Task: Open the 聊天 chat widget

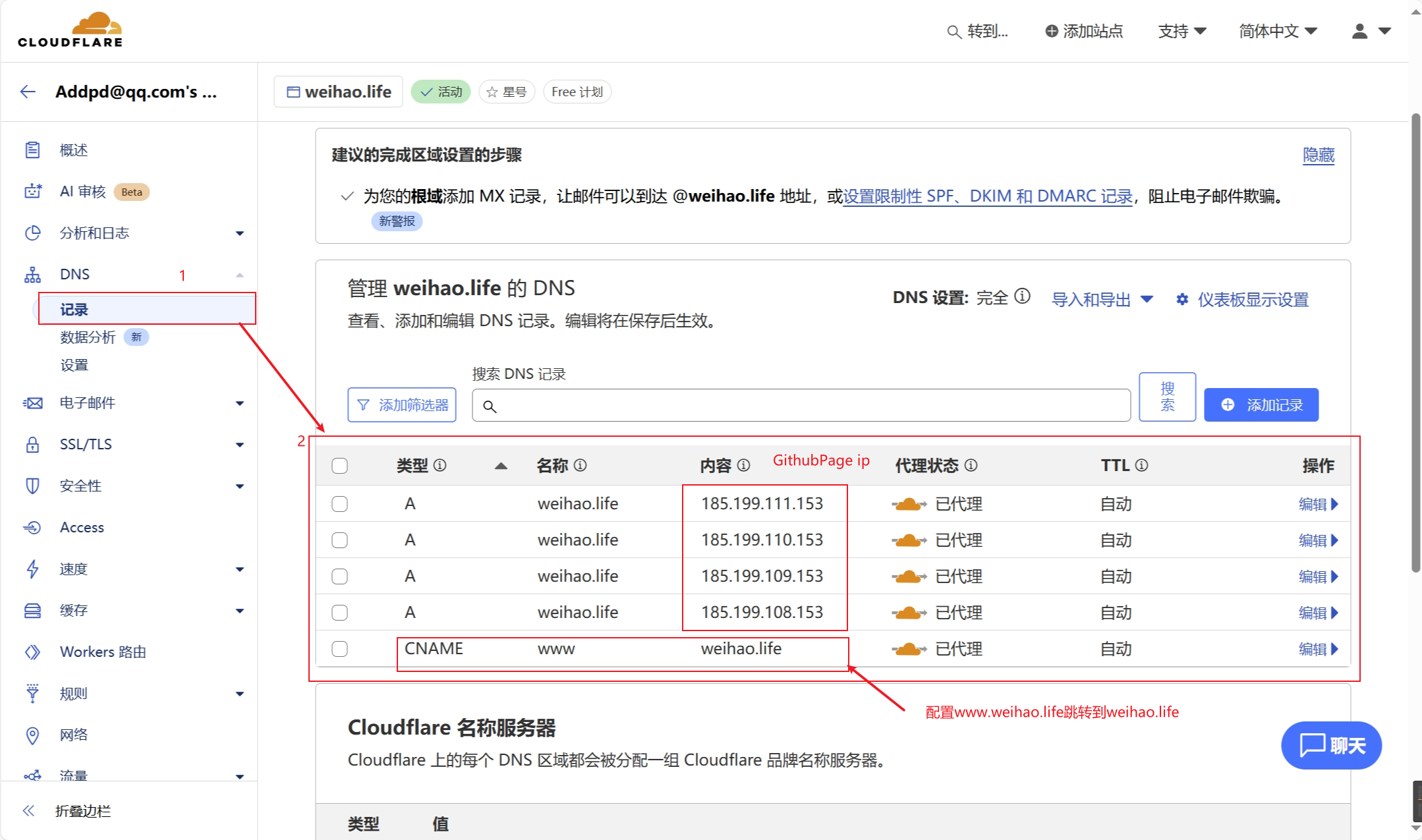Action: click(x=1331, y=745)
